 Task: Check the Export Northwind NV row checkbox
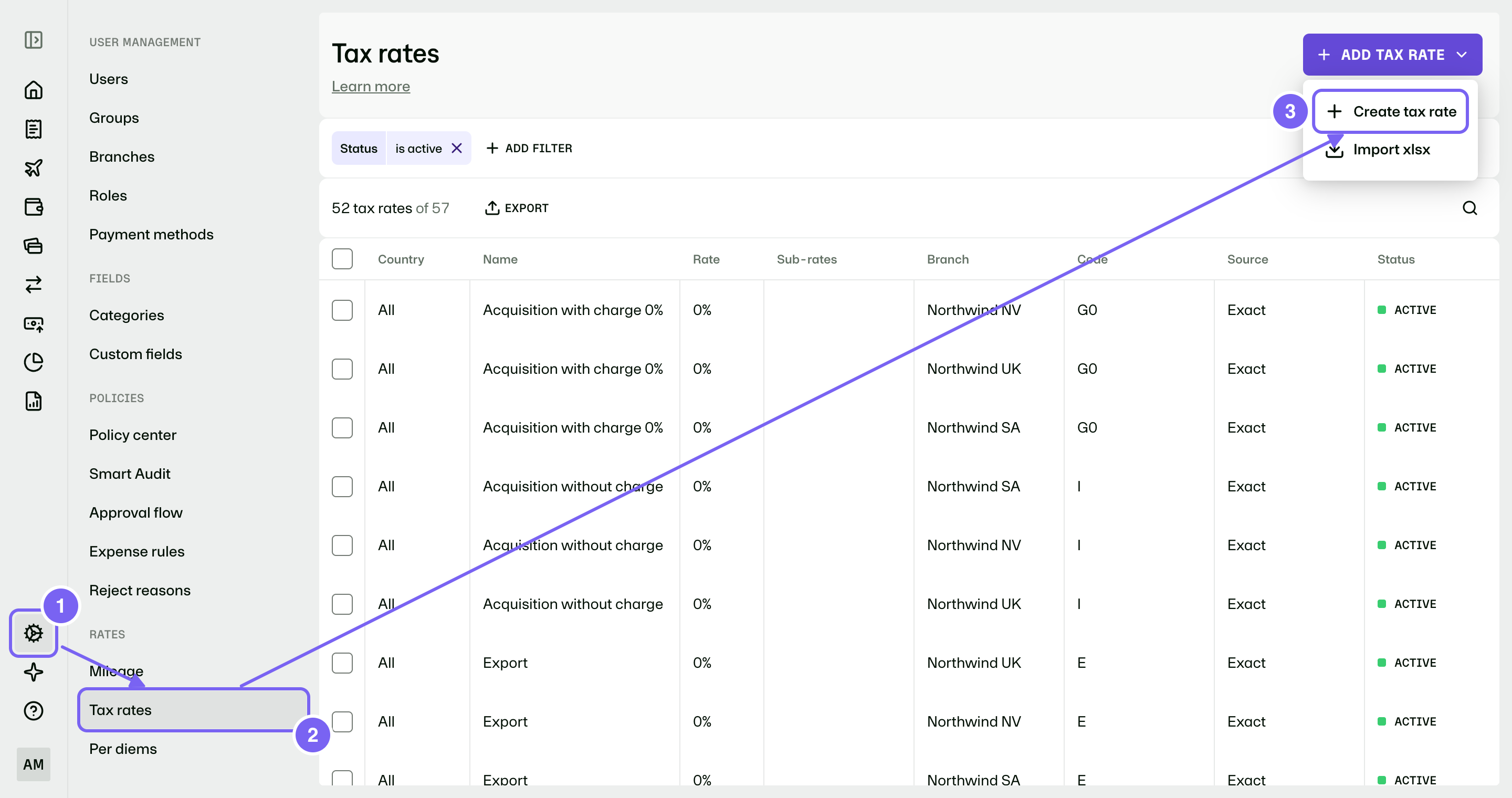click(342, 721)
